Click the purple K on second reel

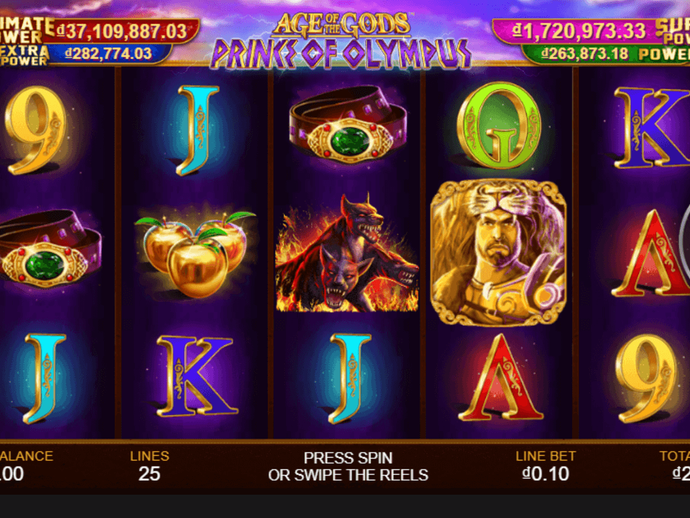click(197, 376)
